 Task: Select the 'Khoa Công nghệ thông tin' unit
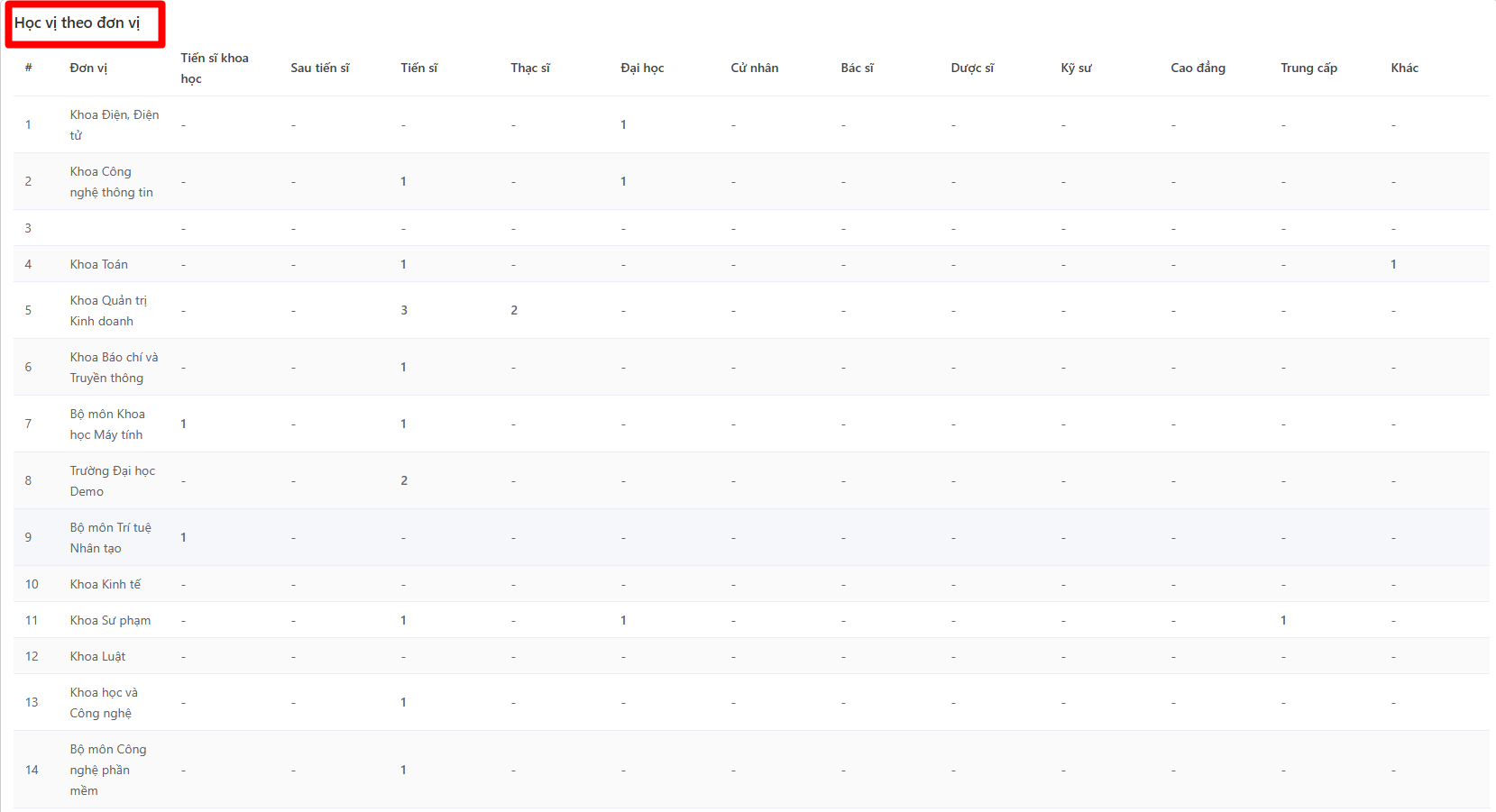coord(111,182)
